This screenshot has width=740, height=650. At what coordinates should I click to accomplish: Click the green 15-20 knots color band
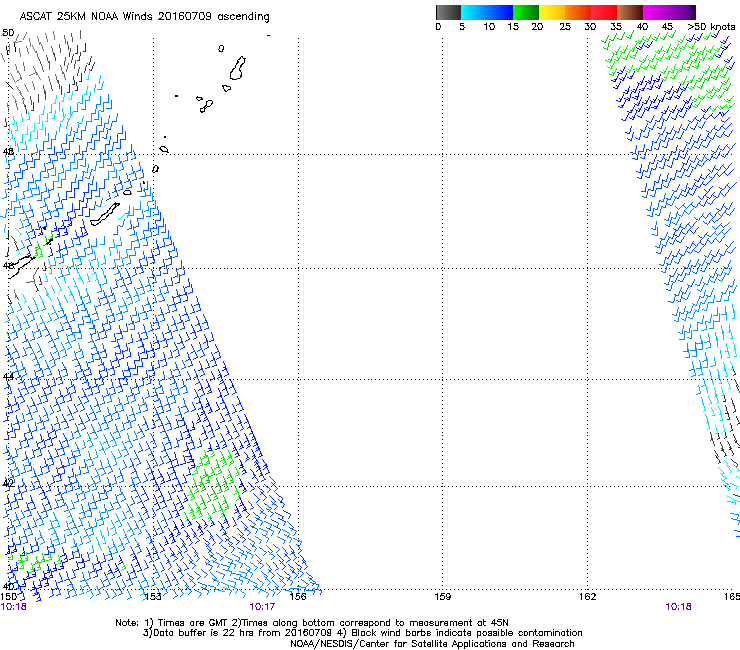pos(526,12)
